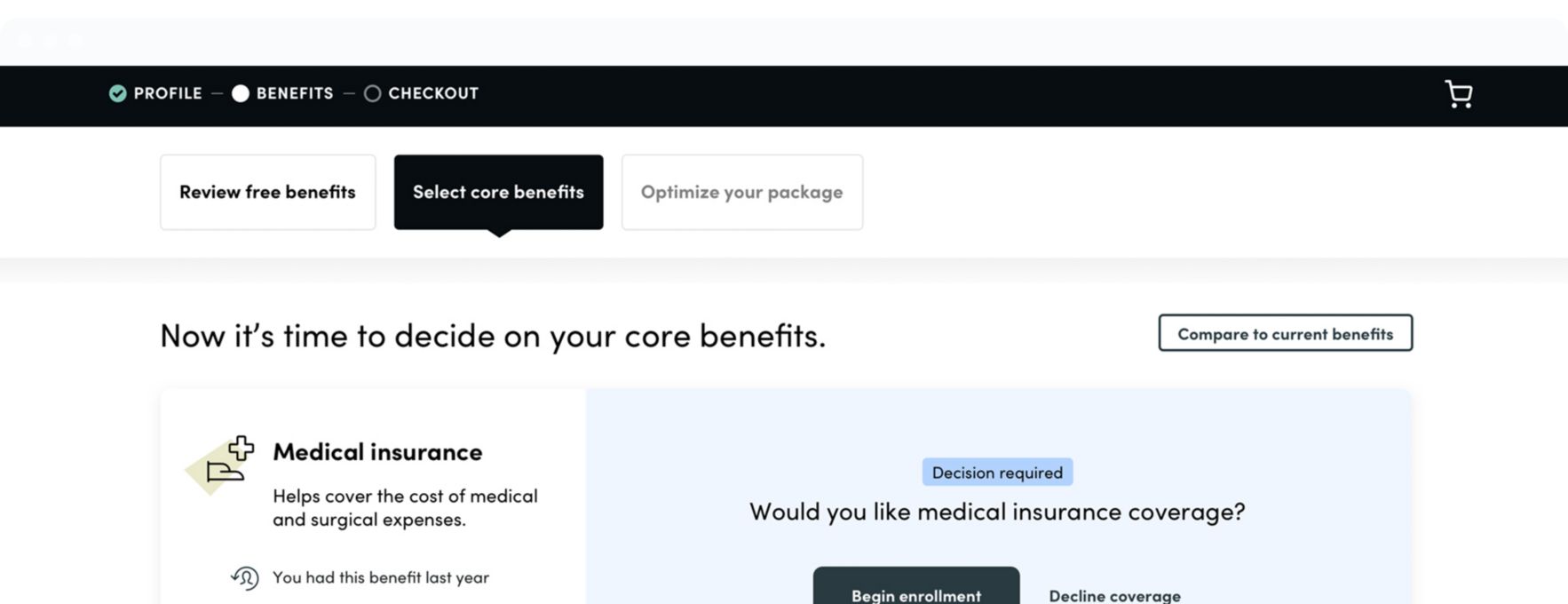This screenshot has width=1568, height=604.
Task: Click "You had this benefit last year" text
Action: tap(381, 577)
